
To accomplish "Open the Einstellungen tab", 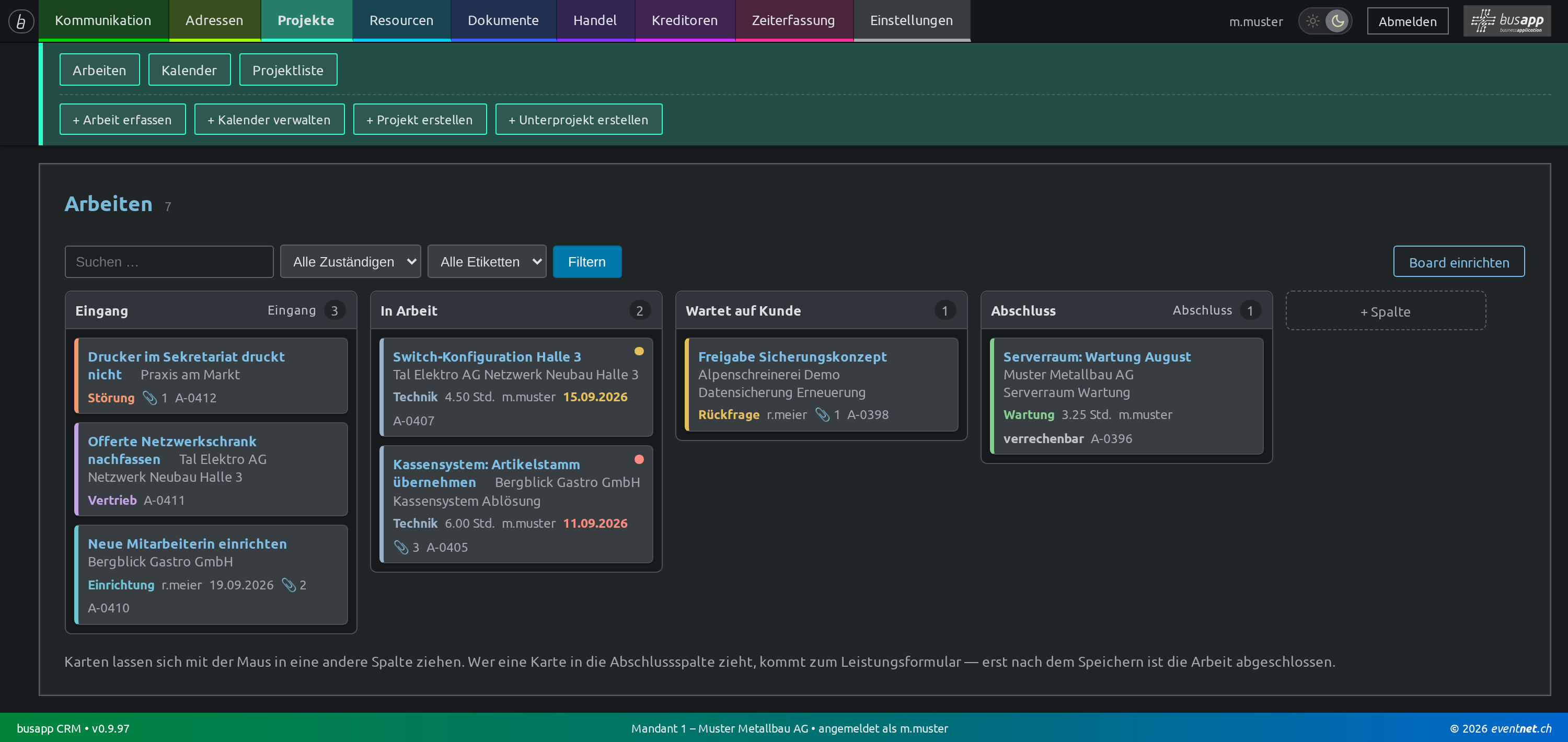I will click(911, 21).
